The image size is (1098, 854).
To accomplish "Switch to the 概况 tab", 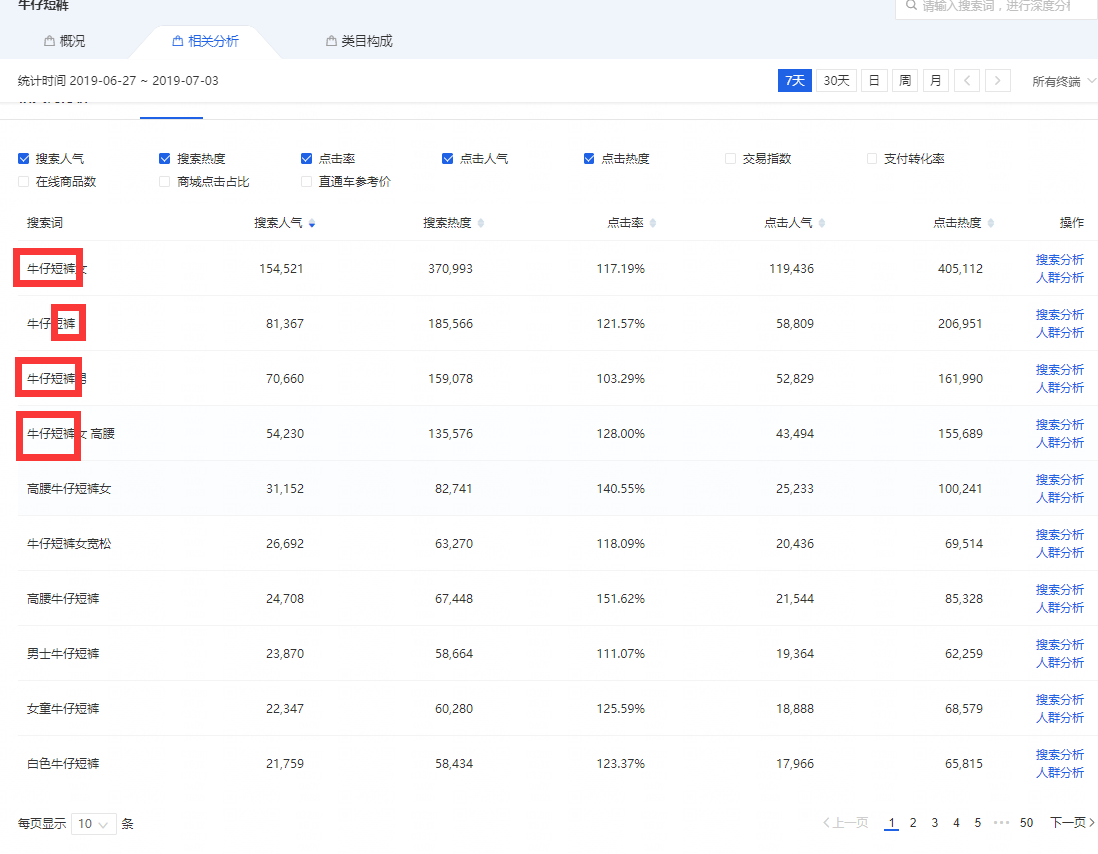I will 64,41.
